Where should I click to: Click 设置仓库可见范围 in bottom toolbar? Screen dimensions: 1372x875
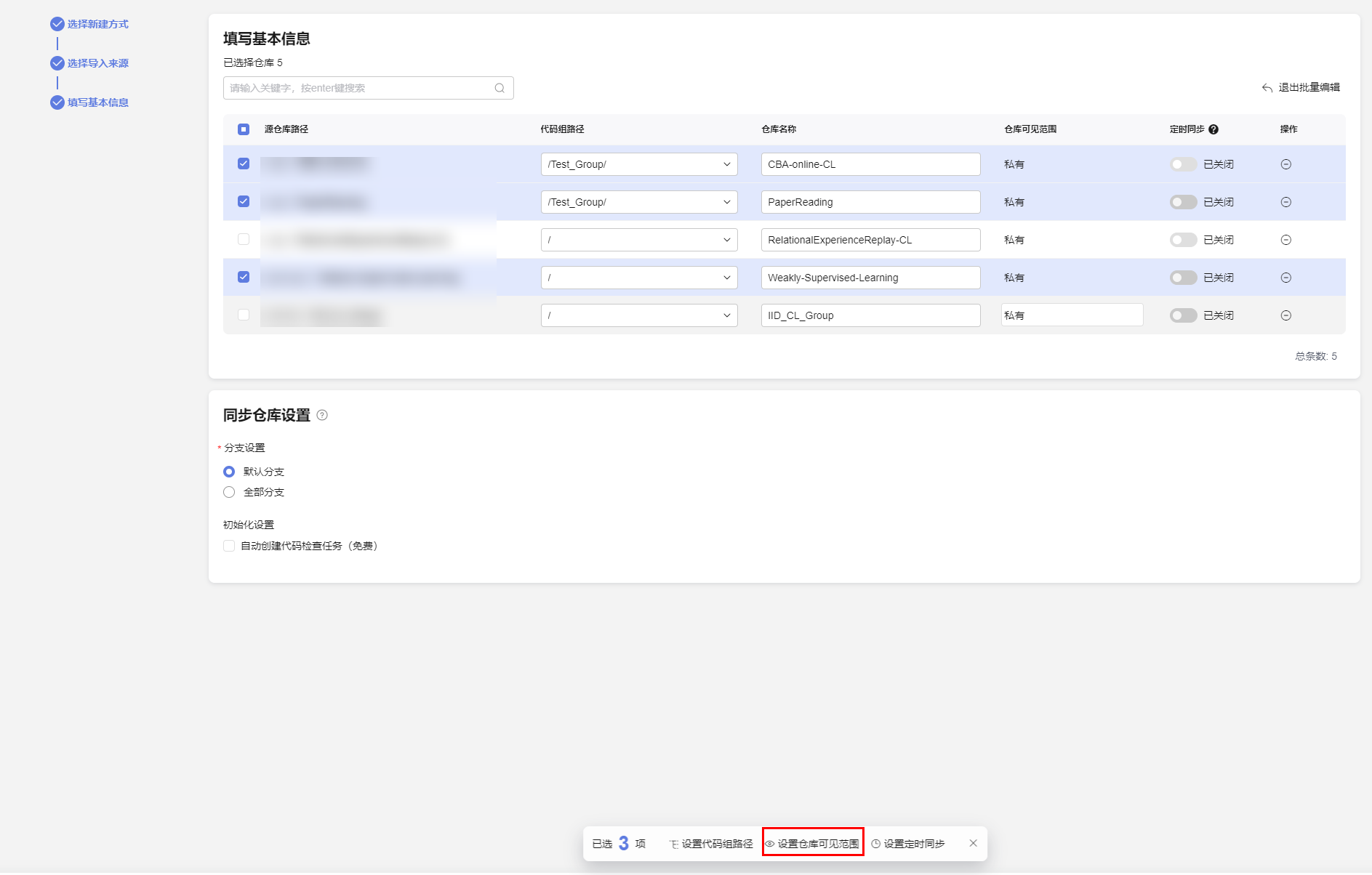pos(812,843)
